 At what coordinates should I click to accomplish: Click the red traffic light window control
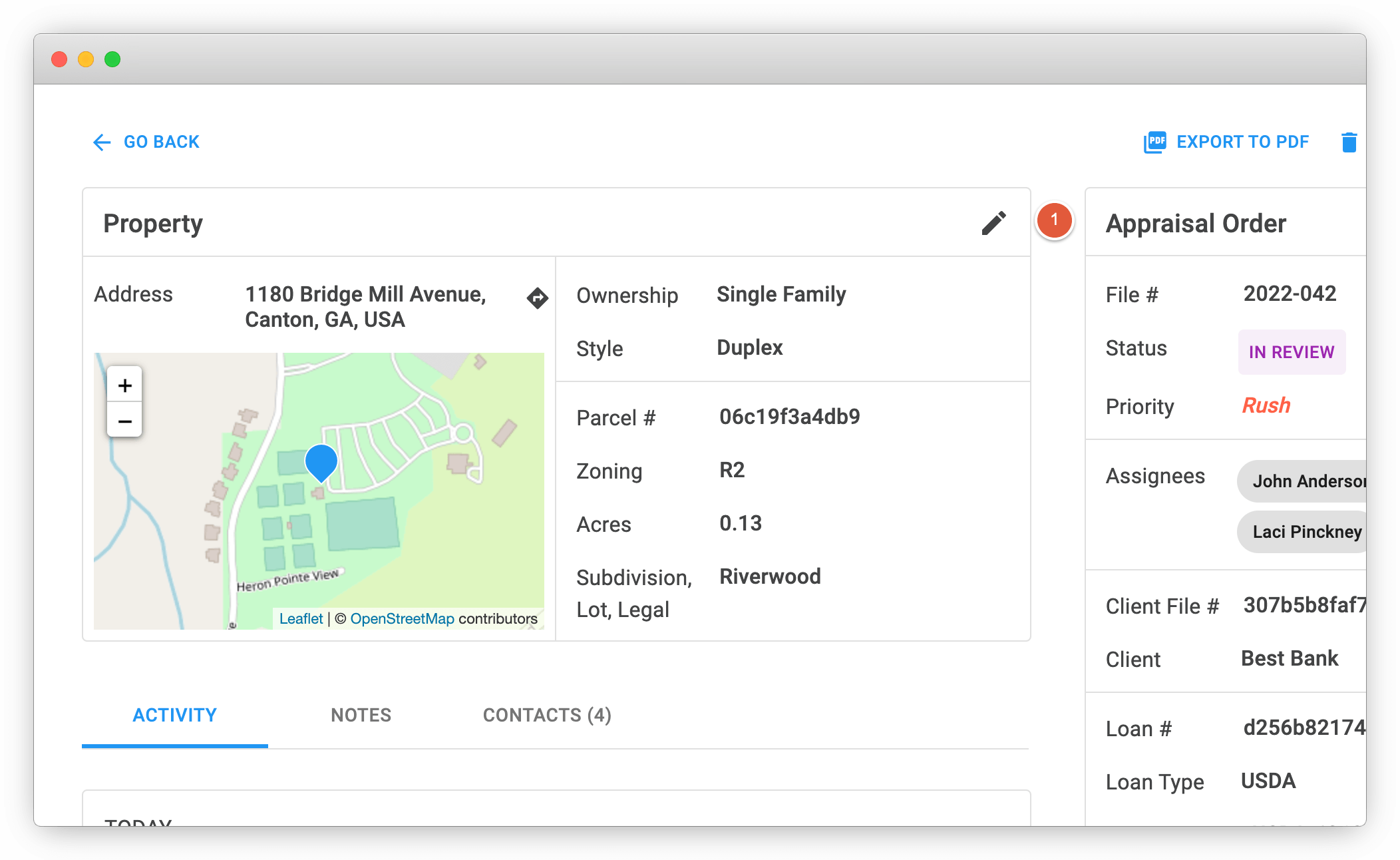click(59, 59)
